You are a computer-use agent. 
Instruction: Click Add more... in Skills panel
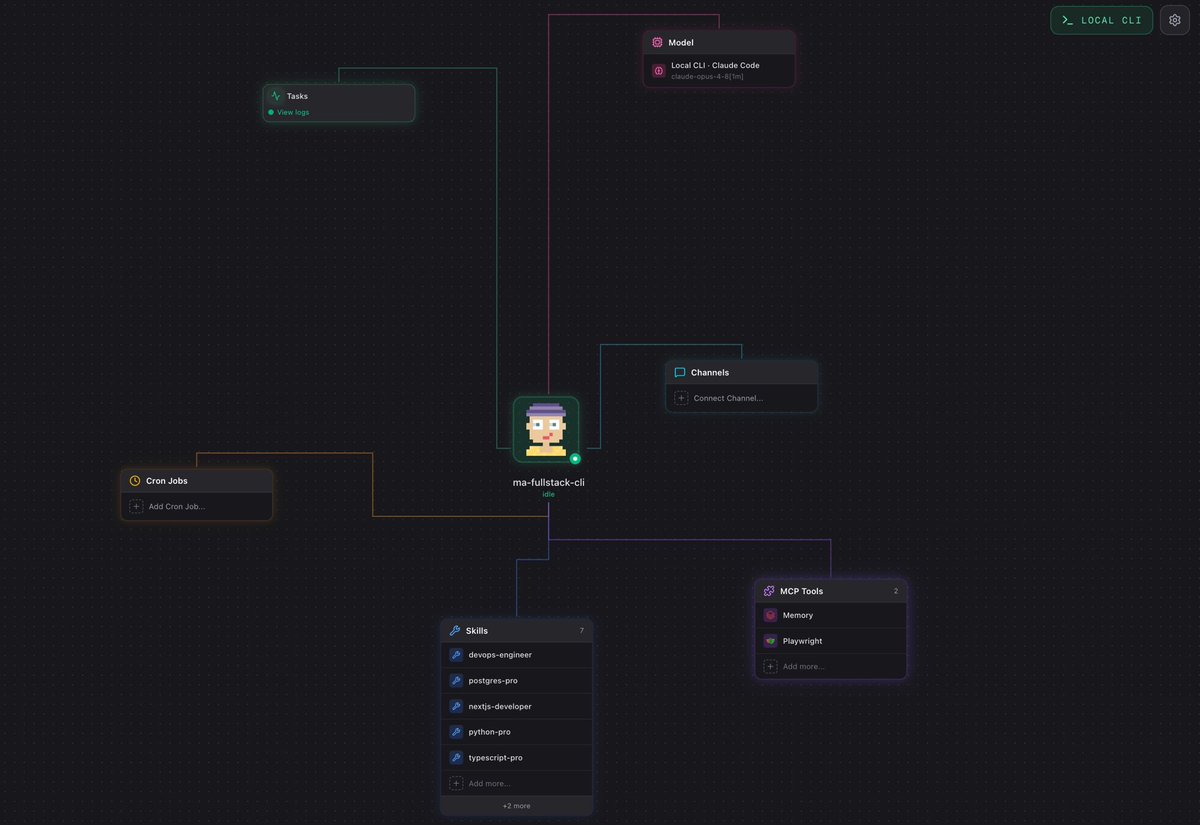[490, 783]
